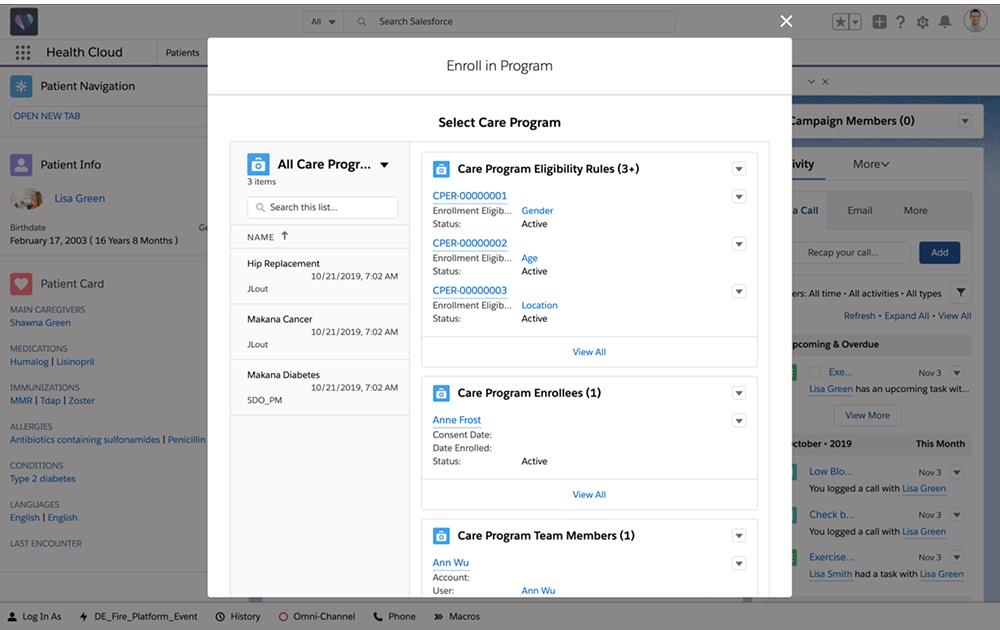Screen dimensions: 1000x630
Task: View notifications bell icon
Action: [x=945, y=22]
